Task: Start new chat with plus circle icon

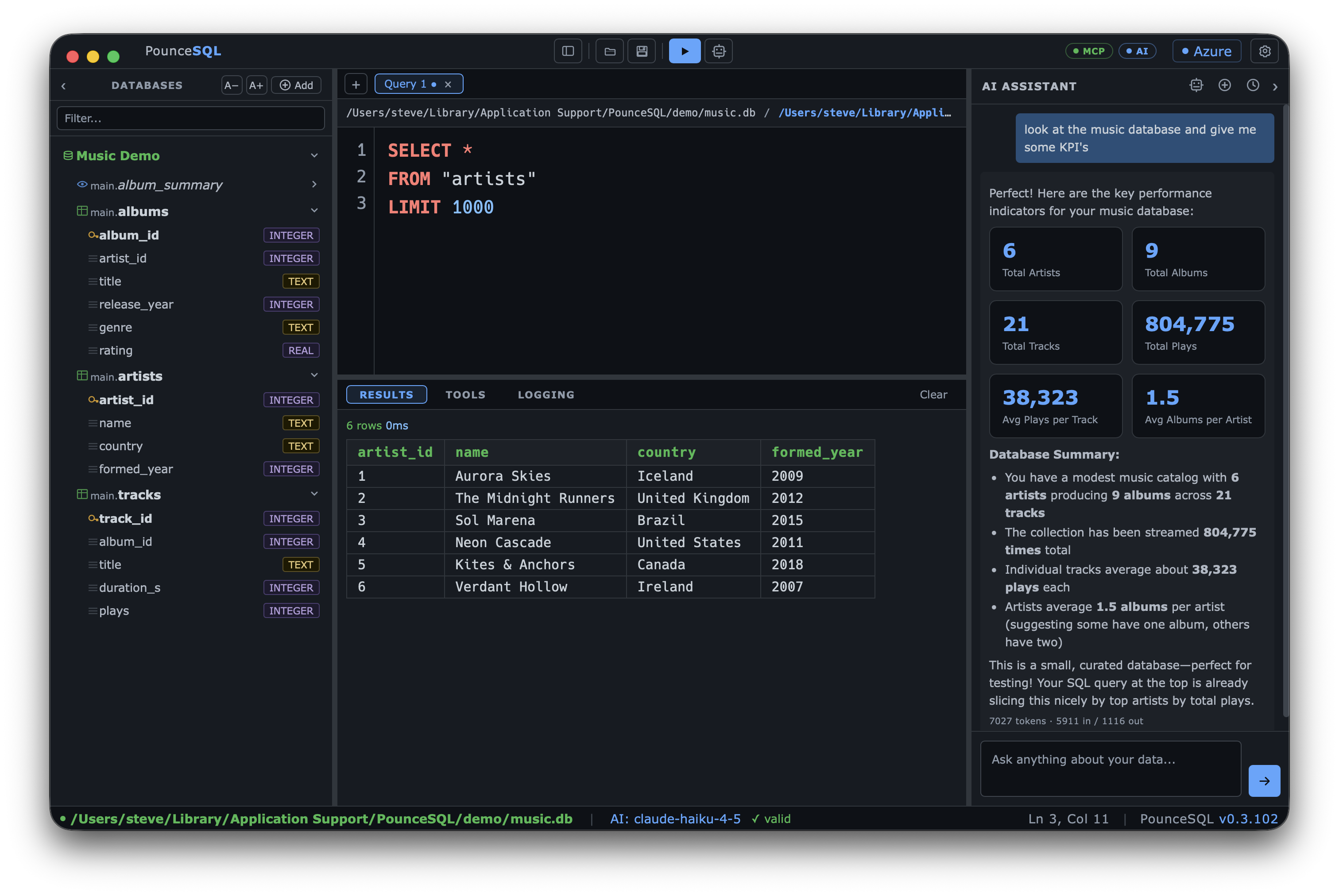Action: (x=1225, y=85)
